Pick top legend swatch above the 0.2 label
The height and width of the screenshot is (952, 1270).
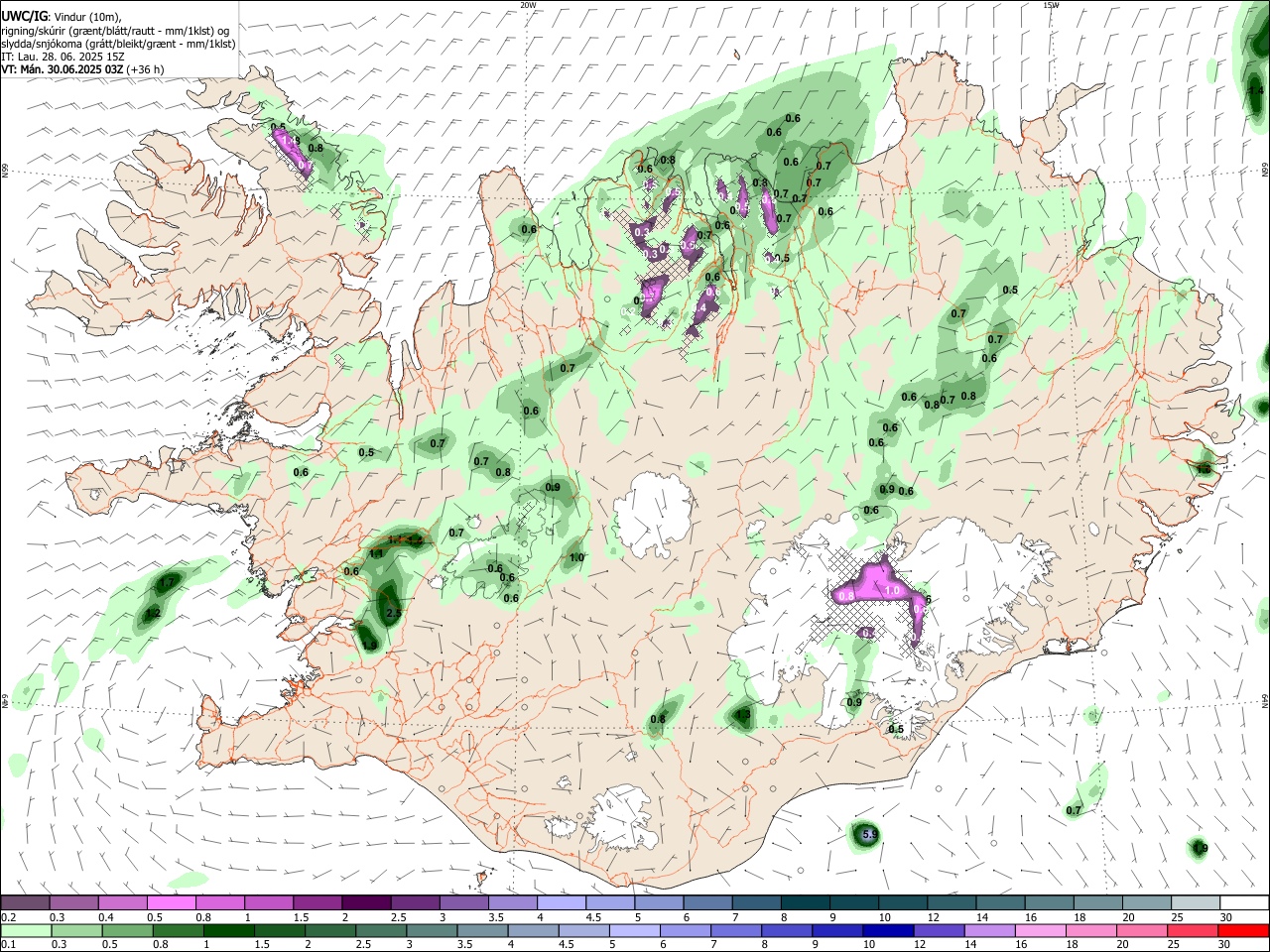(26, 902)
